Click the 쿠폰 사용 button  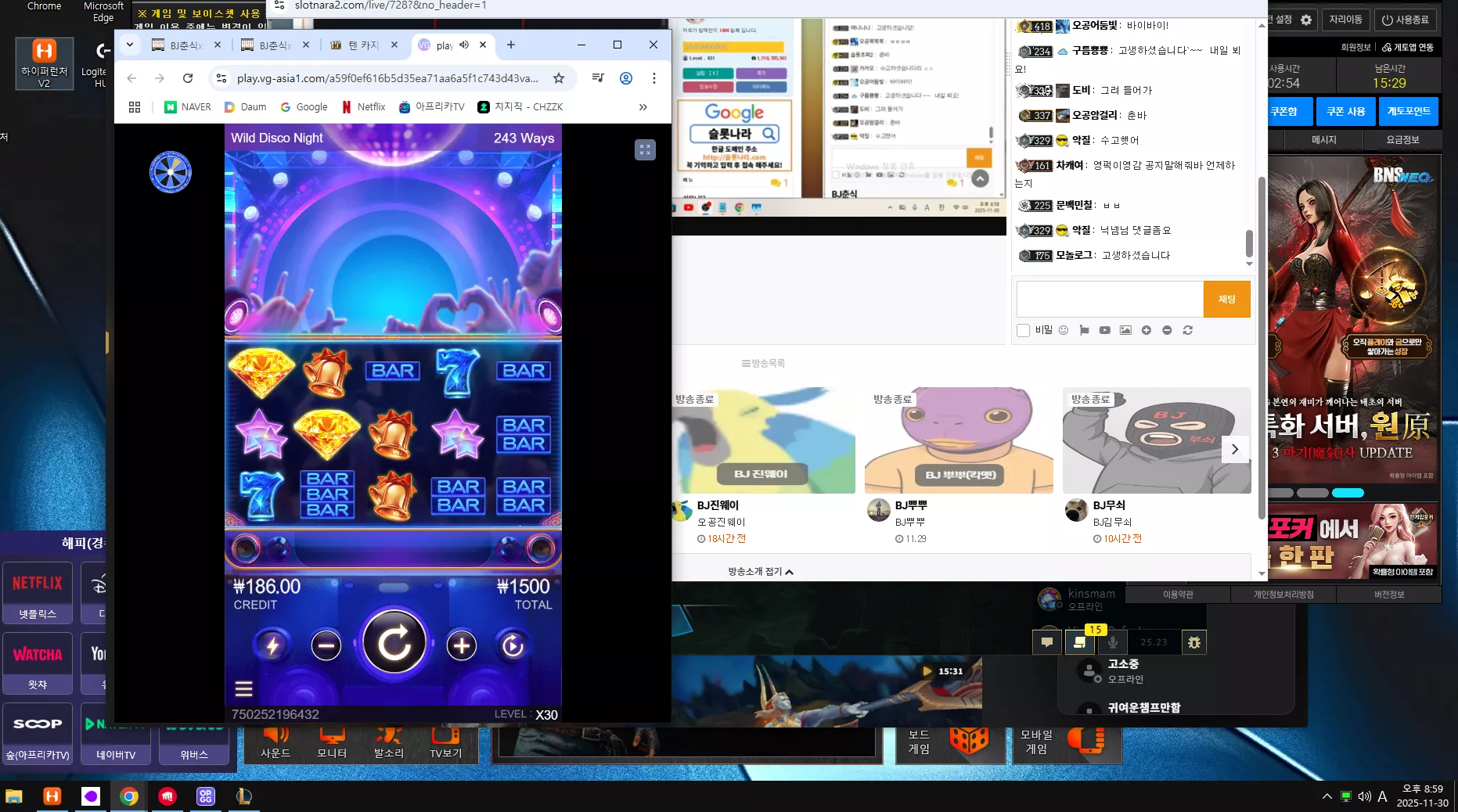(1346, 112)
